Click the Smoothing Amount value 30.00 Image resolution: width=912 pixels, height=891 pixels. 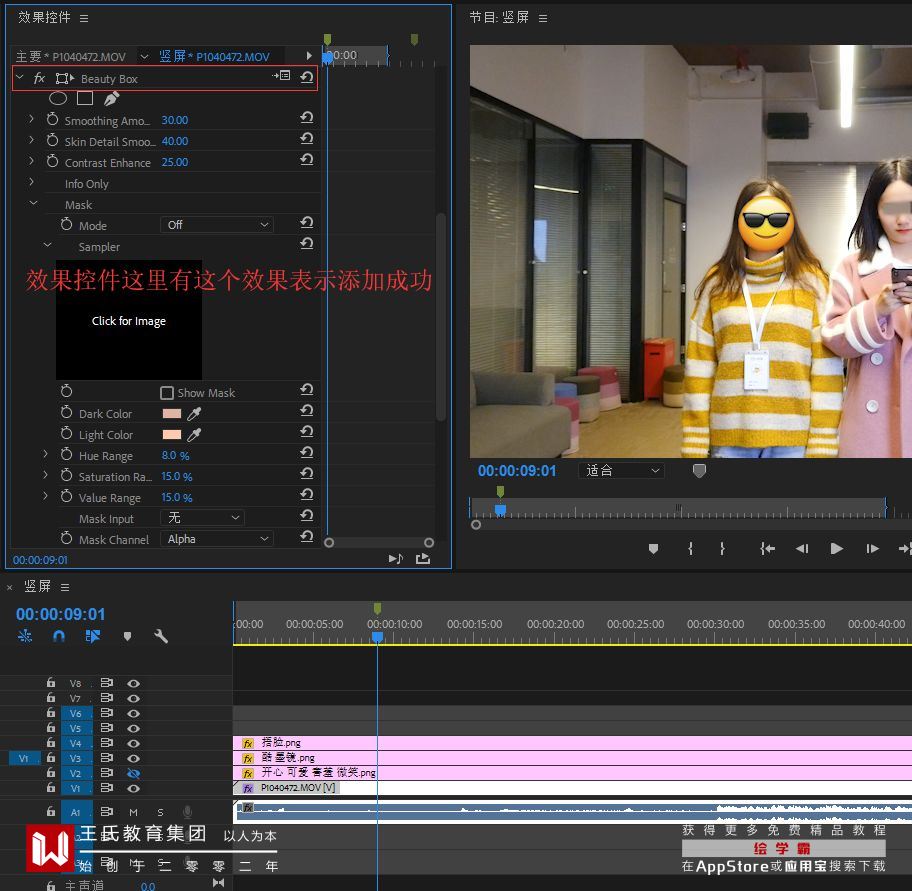point(175,120)
